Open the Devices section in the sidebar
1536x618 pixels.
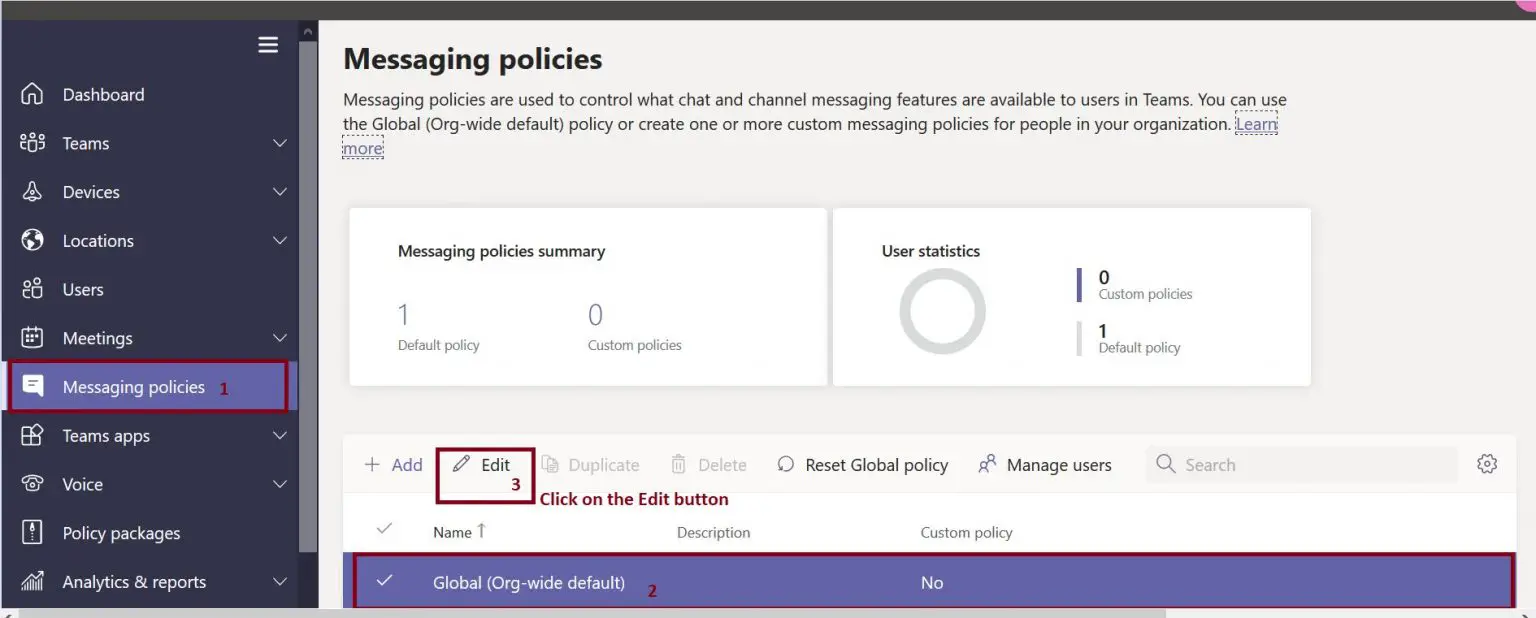click(x=90, y=191)
